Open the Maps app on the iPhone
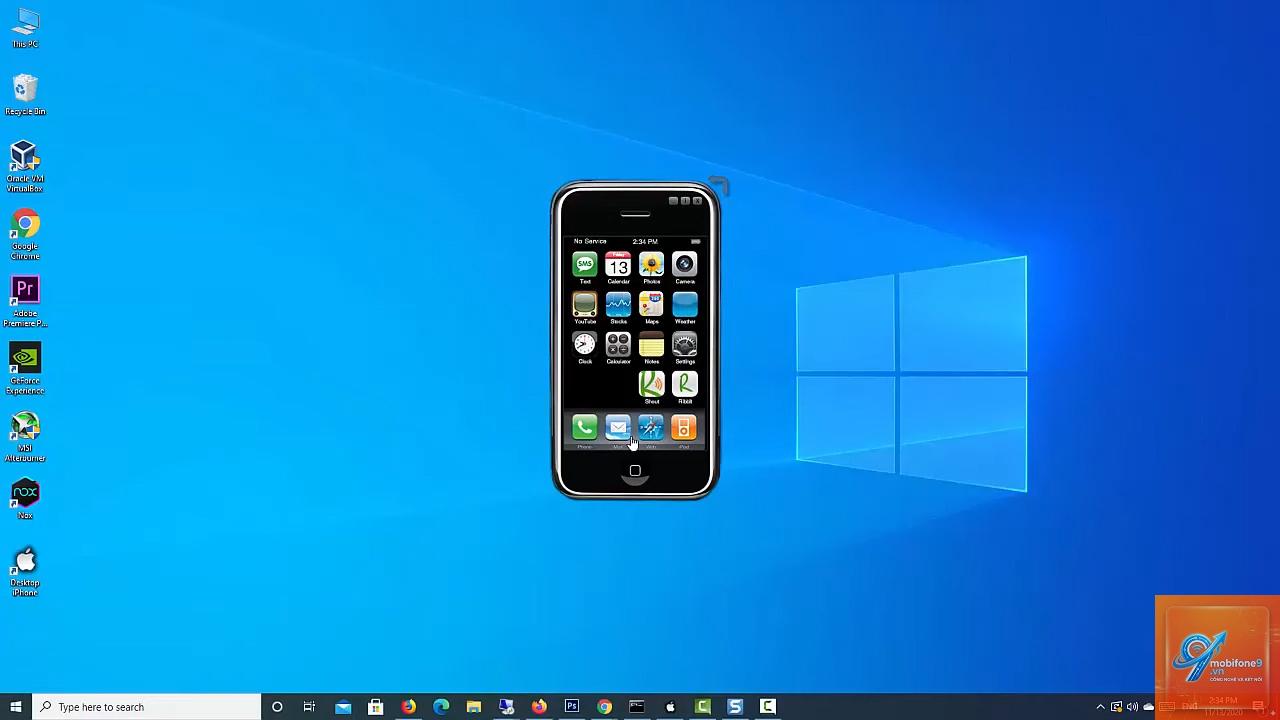The height and width of the screenshot is (720, 1280). 651,305
